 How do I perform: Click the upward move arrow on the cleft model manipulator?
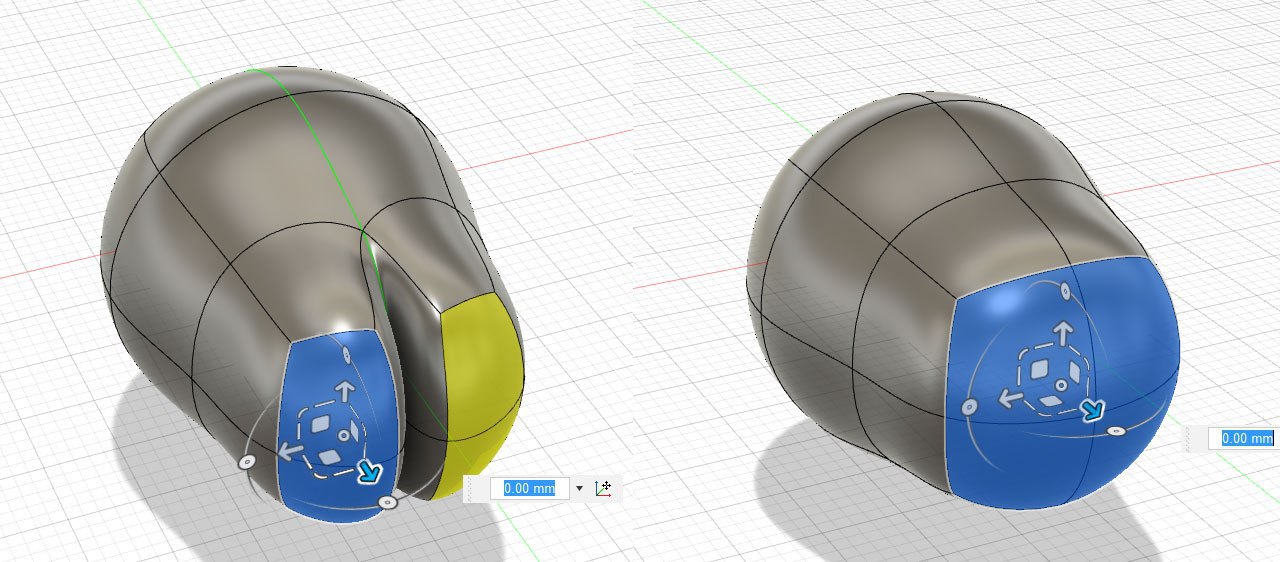tap(345, 391)
